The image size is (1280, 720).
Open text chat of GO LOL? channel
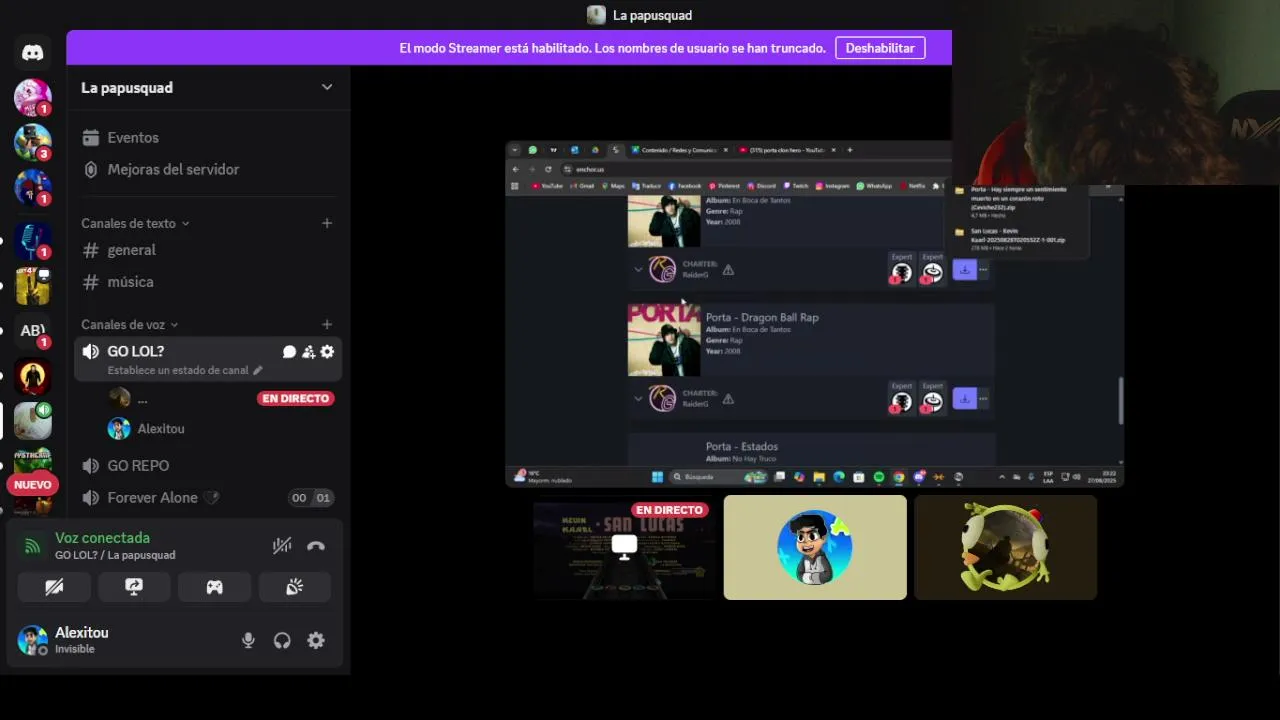[x=289, y=352]
